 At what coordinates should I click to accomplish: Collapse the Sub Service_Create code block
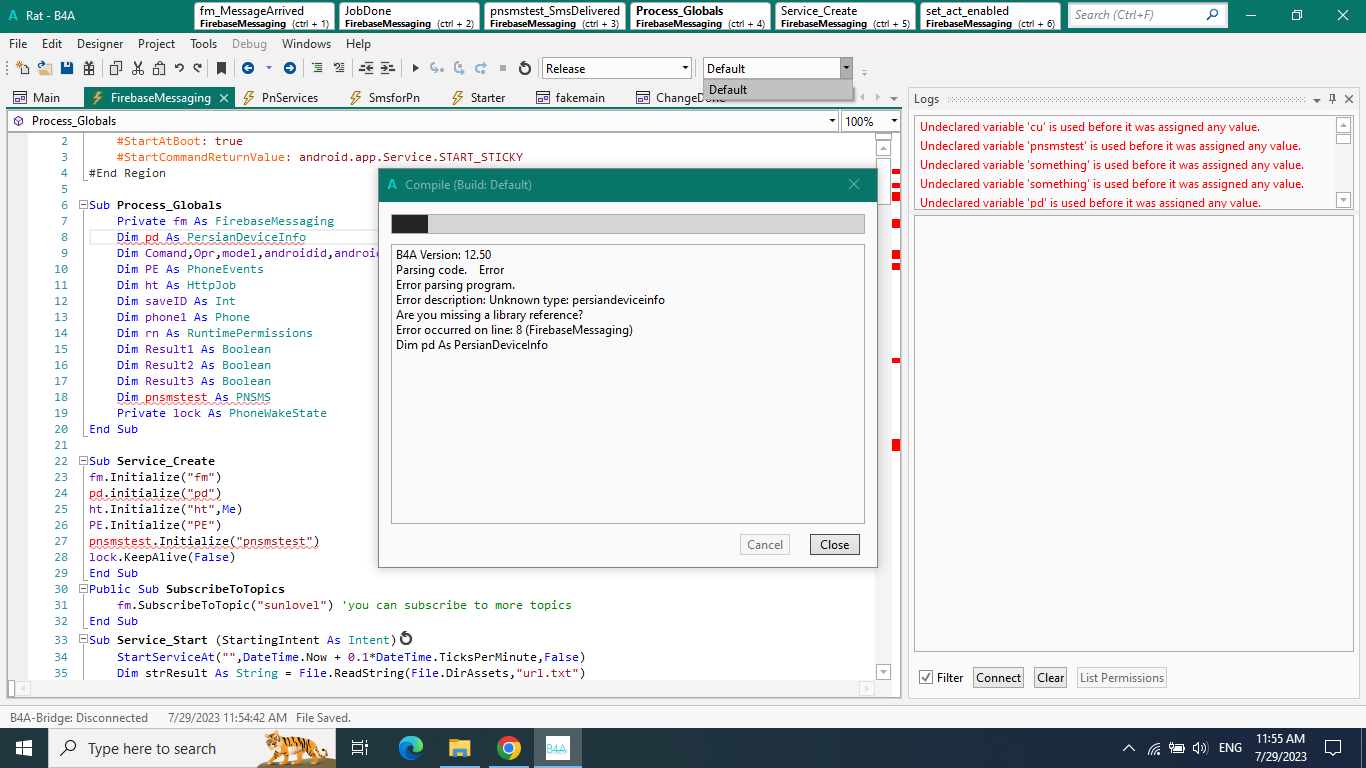[82, 461]
